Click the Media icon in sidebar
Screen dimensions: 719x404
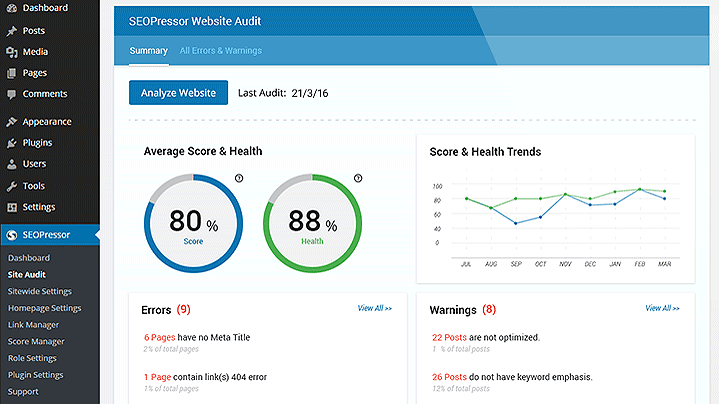[x=11, y=52]
